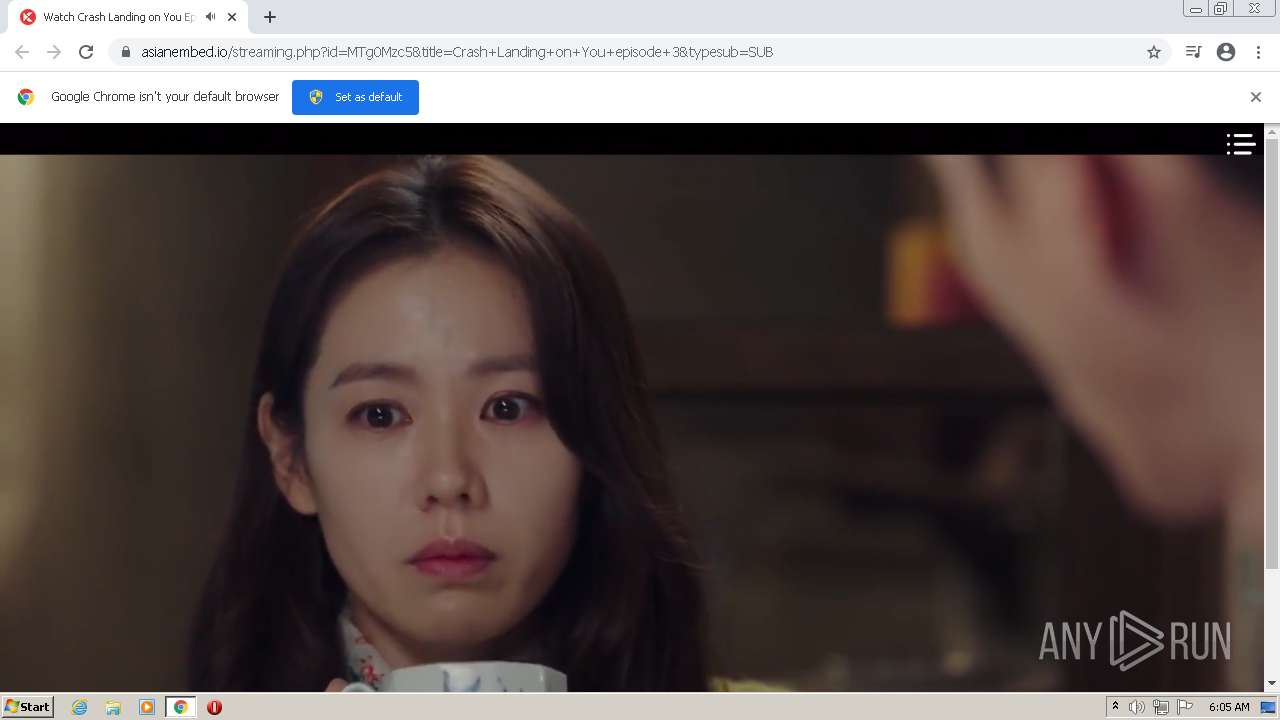Image resolution: width=1280 pixels, height=720 pixels.
Task: Click scrollbar down arrow
Action: point(1272,684)
